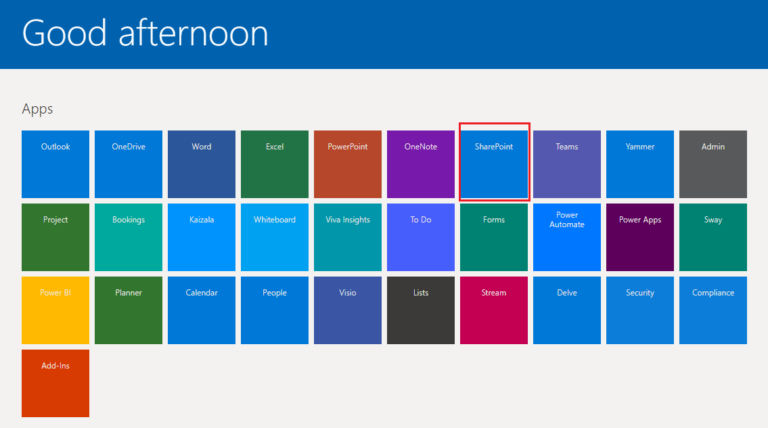
Task: Launch Teams from the apps list
Action: pyautogui.click(x=567, y=163)
